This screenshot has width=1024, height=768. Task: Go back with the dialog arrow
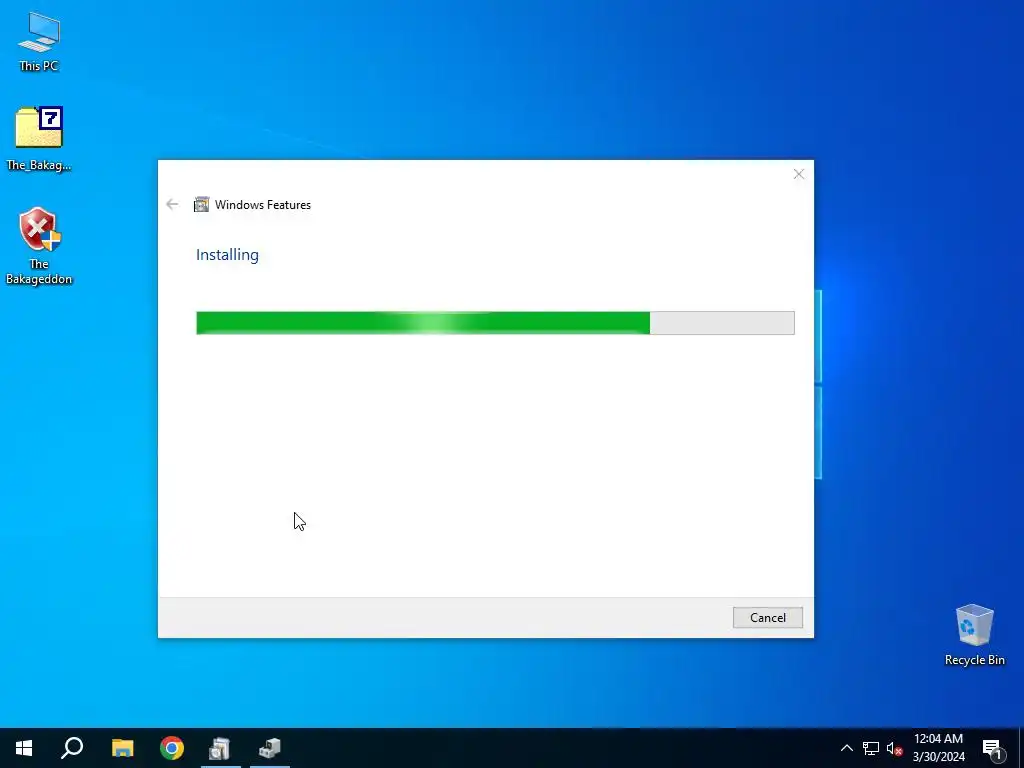pyautogui.click(x=172, y=204)
